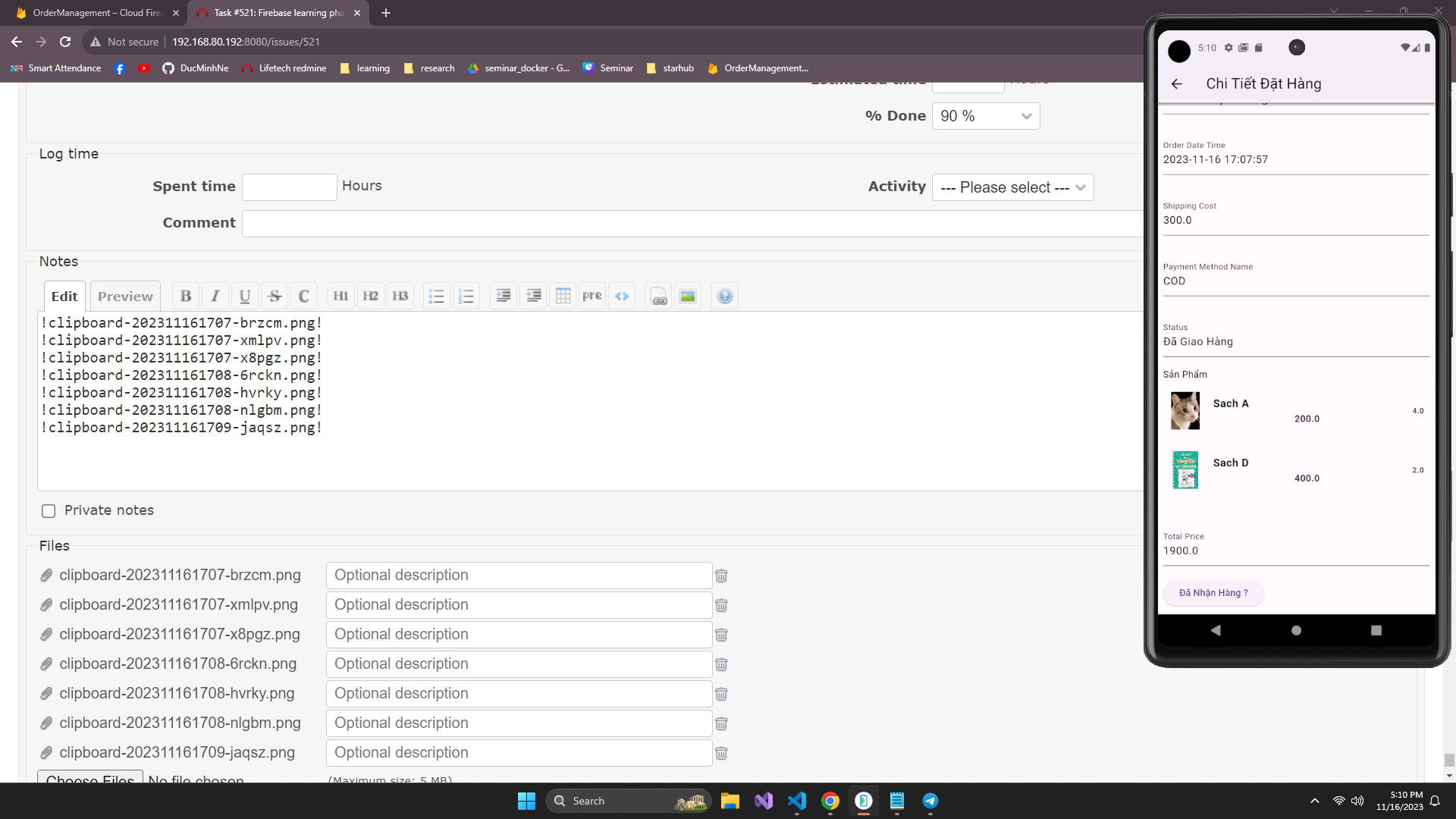The image size is (1456, 819).
Task: Open Telegram from the Windows taskbar
Action: [930, 801]
